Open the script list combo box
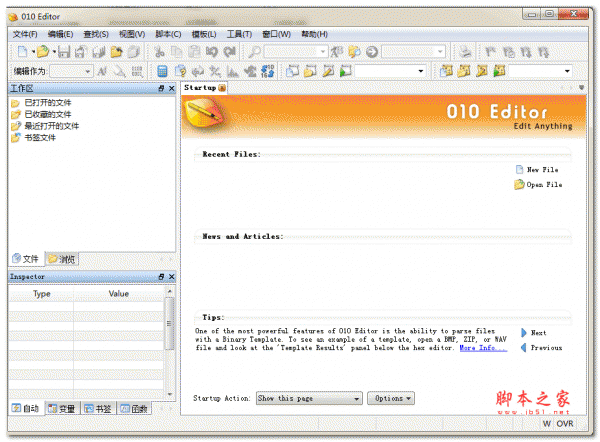This screenshot has width=600, height=442. point(390,71)
